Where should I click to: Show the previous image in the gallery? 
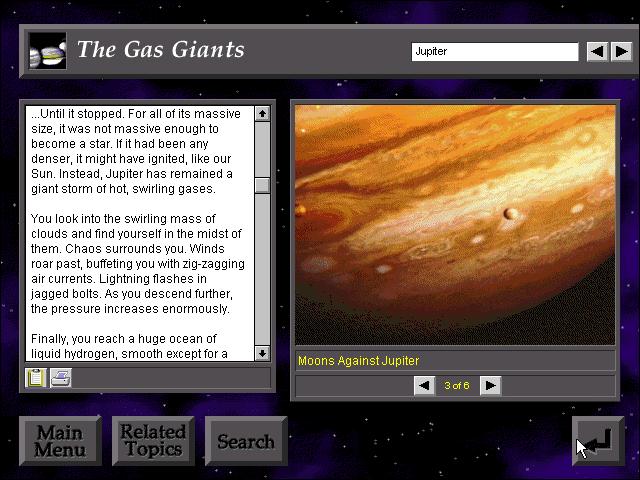pyautogui.click(x=424, y=385)
